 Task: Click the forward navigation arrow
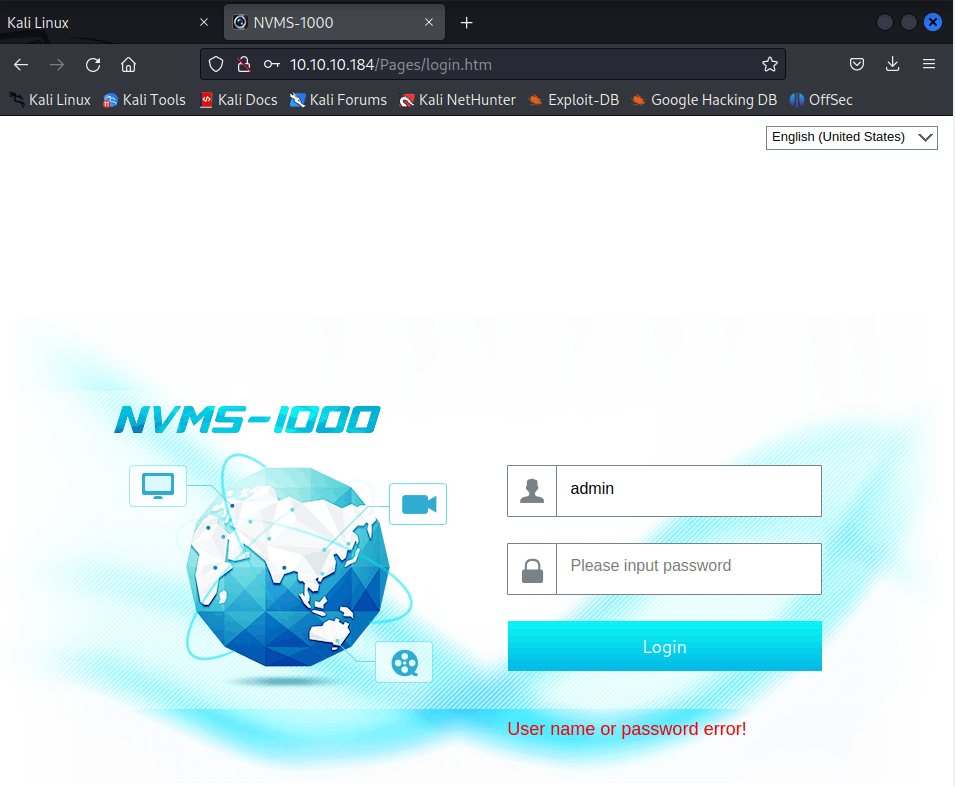coord(57,65)
